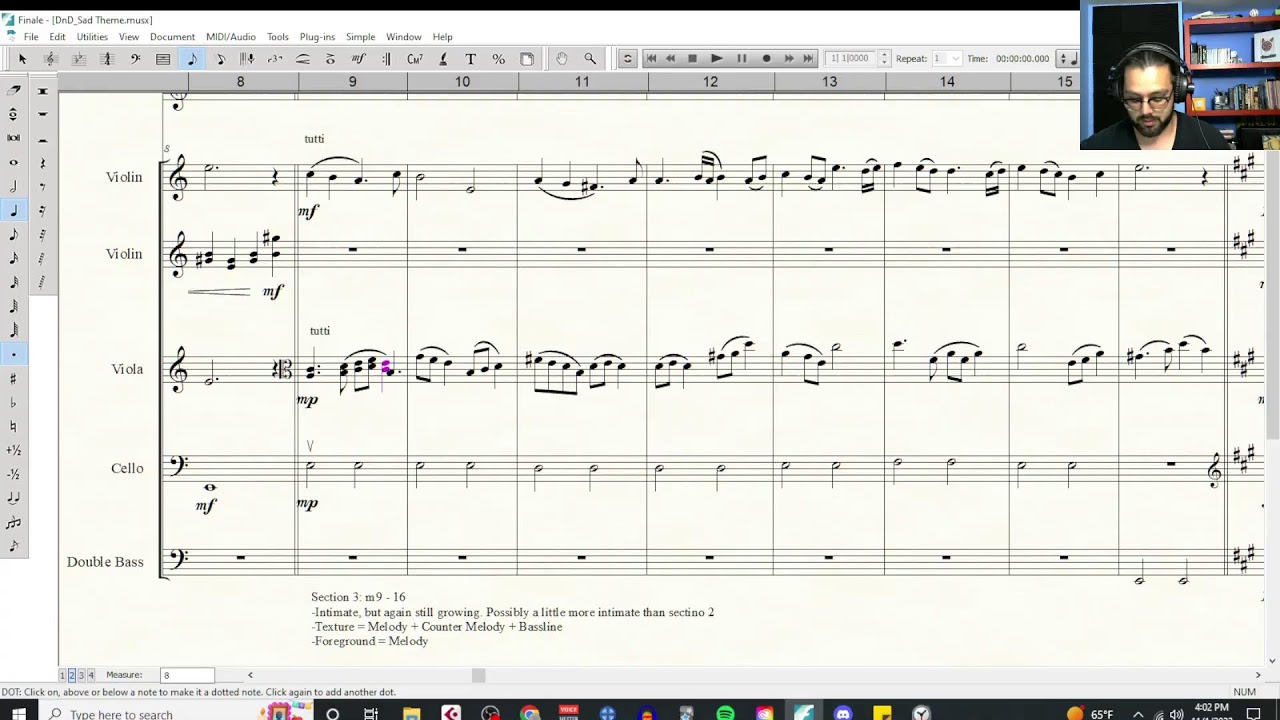
Task: Select eighth rest in rests palette
Action: click(42, 186)
